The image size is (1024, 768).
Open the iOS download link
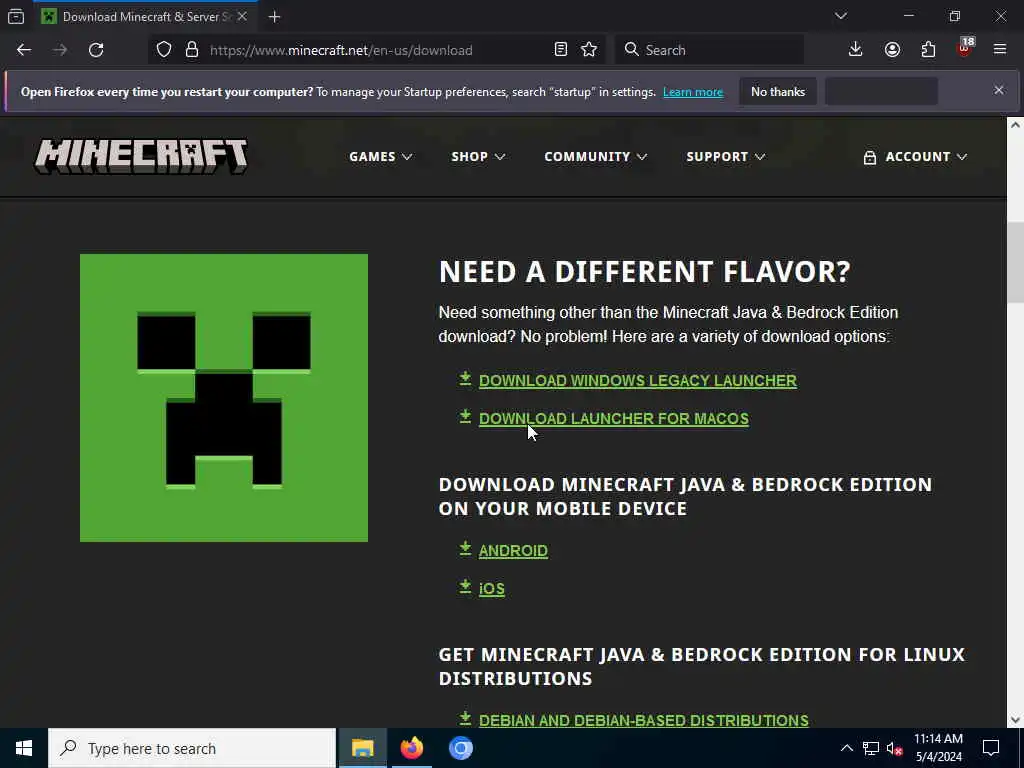pyautogui.click(x=491, y=588)
